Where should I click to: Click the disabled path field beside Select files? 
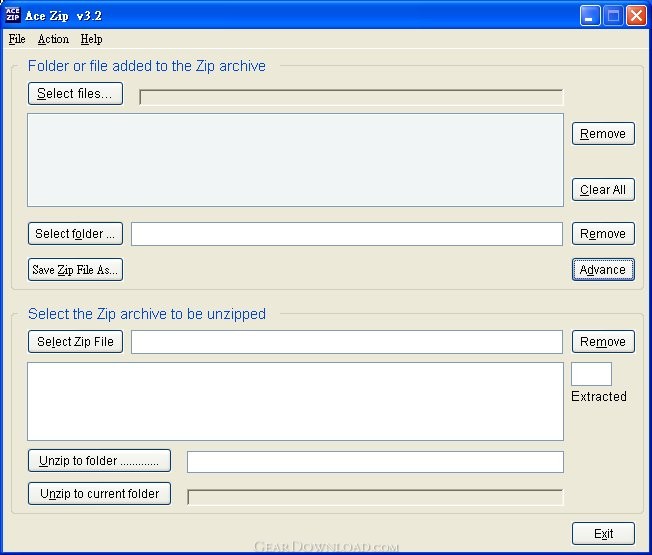[x=351, y=97]
